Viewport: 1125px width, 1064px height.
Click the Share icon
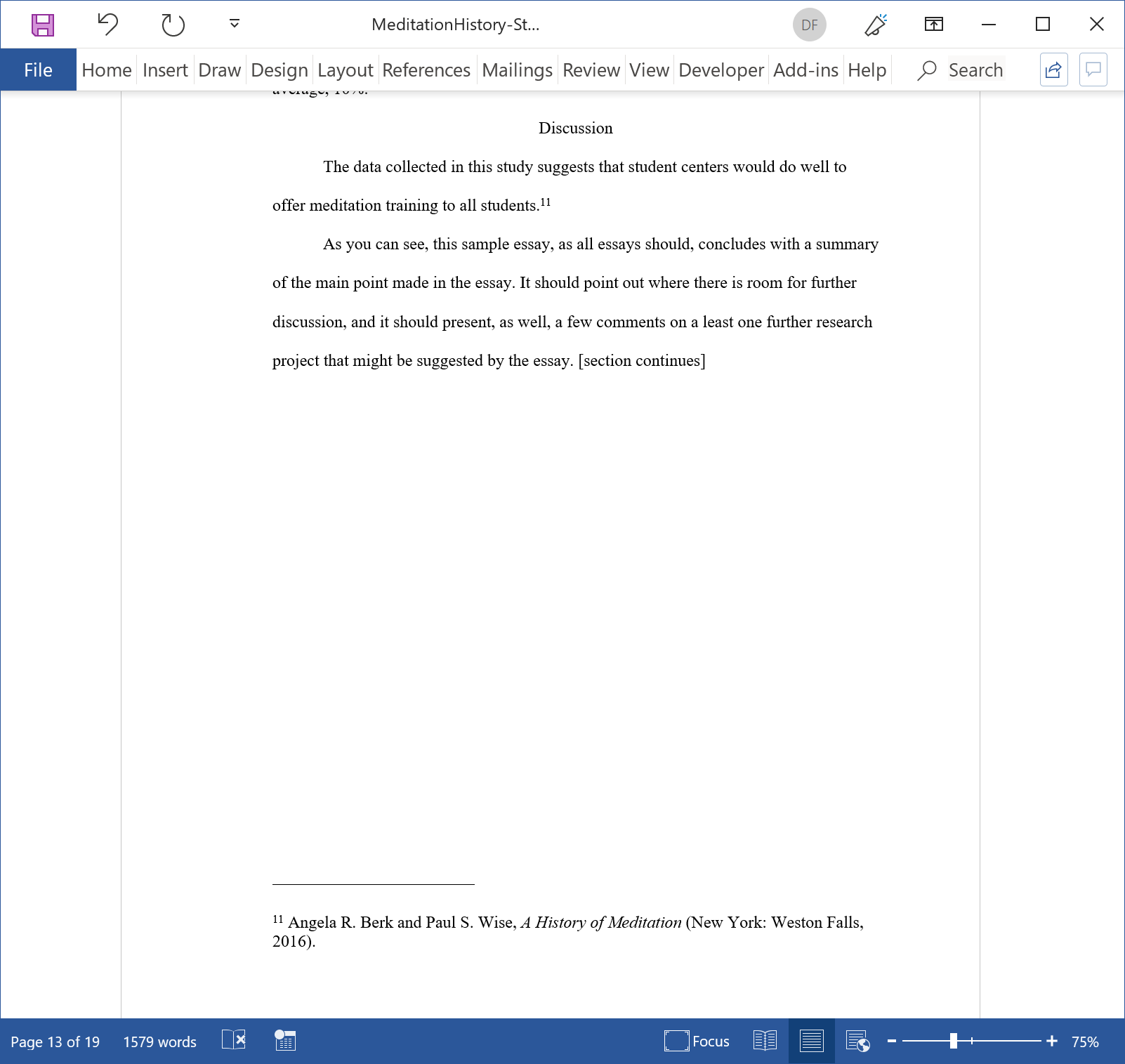coord(1053,70)
